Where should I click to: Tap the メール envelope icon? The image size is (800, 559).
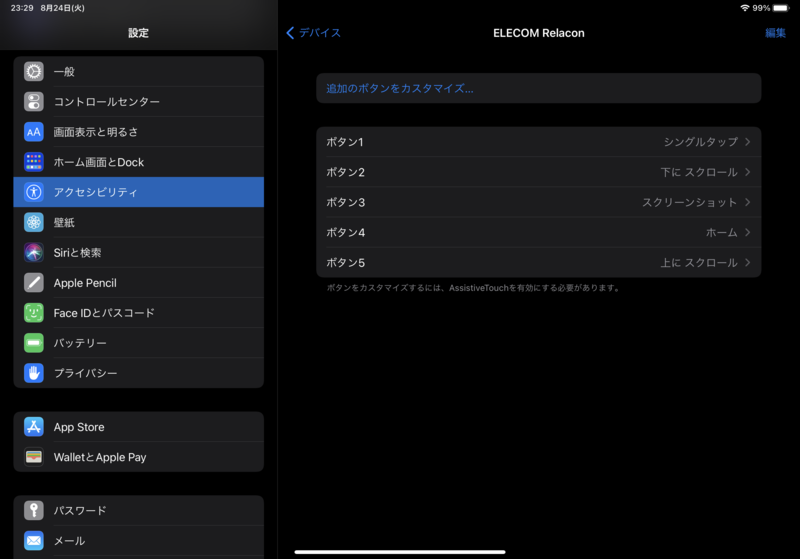tap(34, 541)
